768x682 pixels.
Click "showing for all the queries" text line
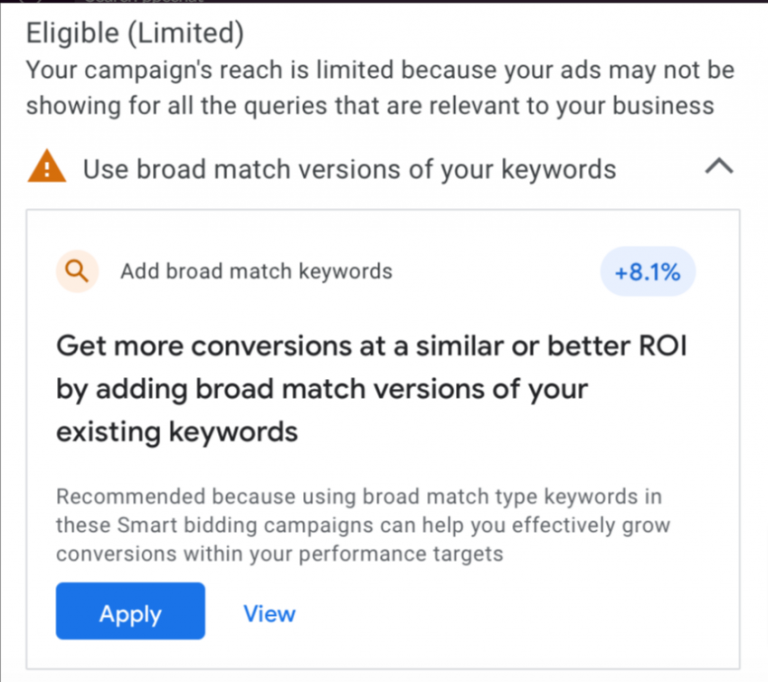point(370,105)
